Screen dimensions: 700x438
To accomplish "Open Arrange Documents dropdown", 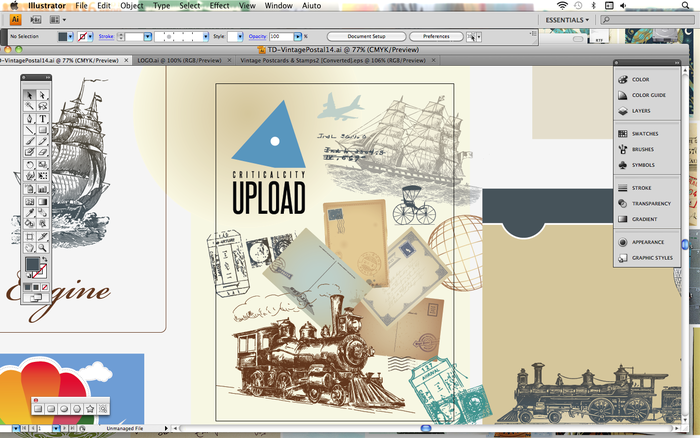I will tap(57, 20).
